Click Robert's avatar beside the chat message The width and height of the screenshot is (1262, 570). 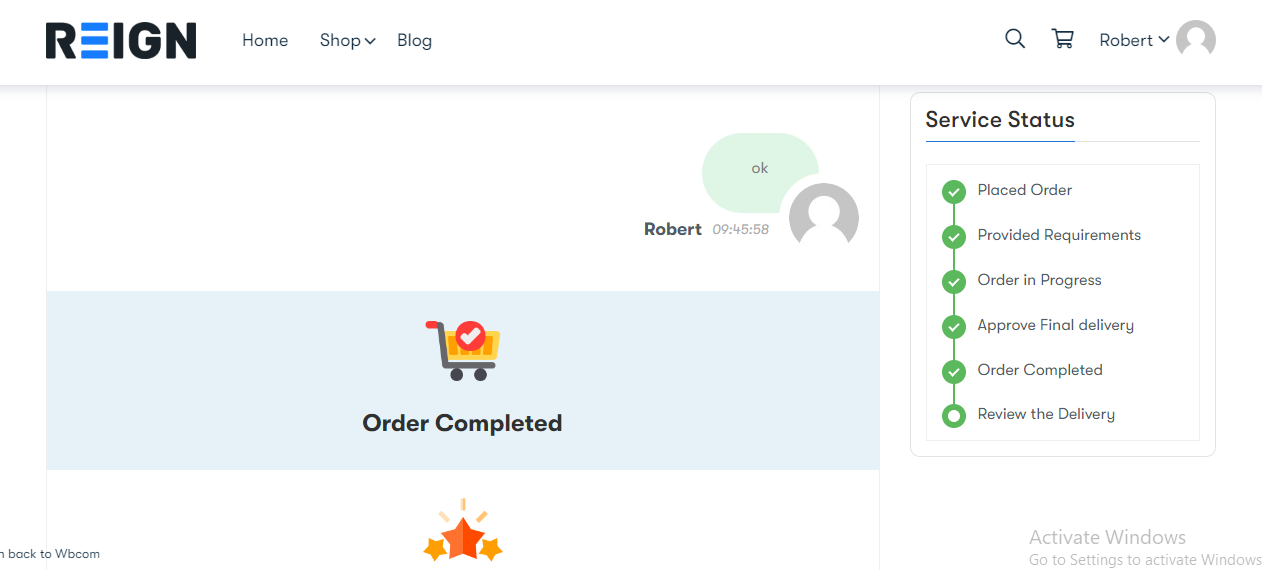pyautogui.click(x=824, y=217)
